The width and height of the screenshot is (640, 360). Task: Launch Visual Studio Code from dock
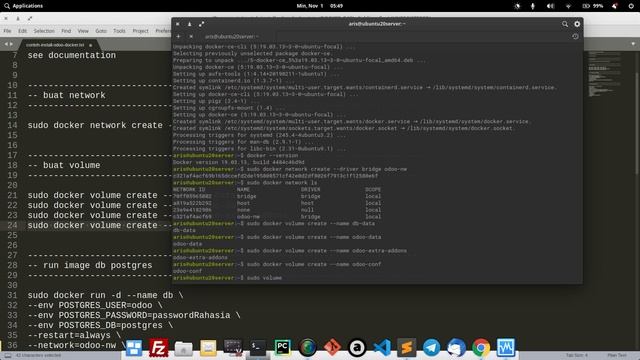(x=382, y=348)
